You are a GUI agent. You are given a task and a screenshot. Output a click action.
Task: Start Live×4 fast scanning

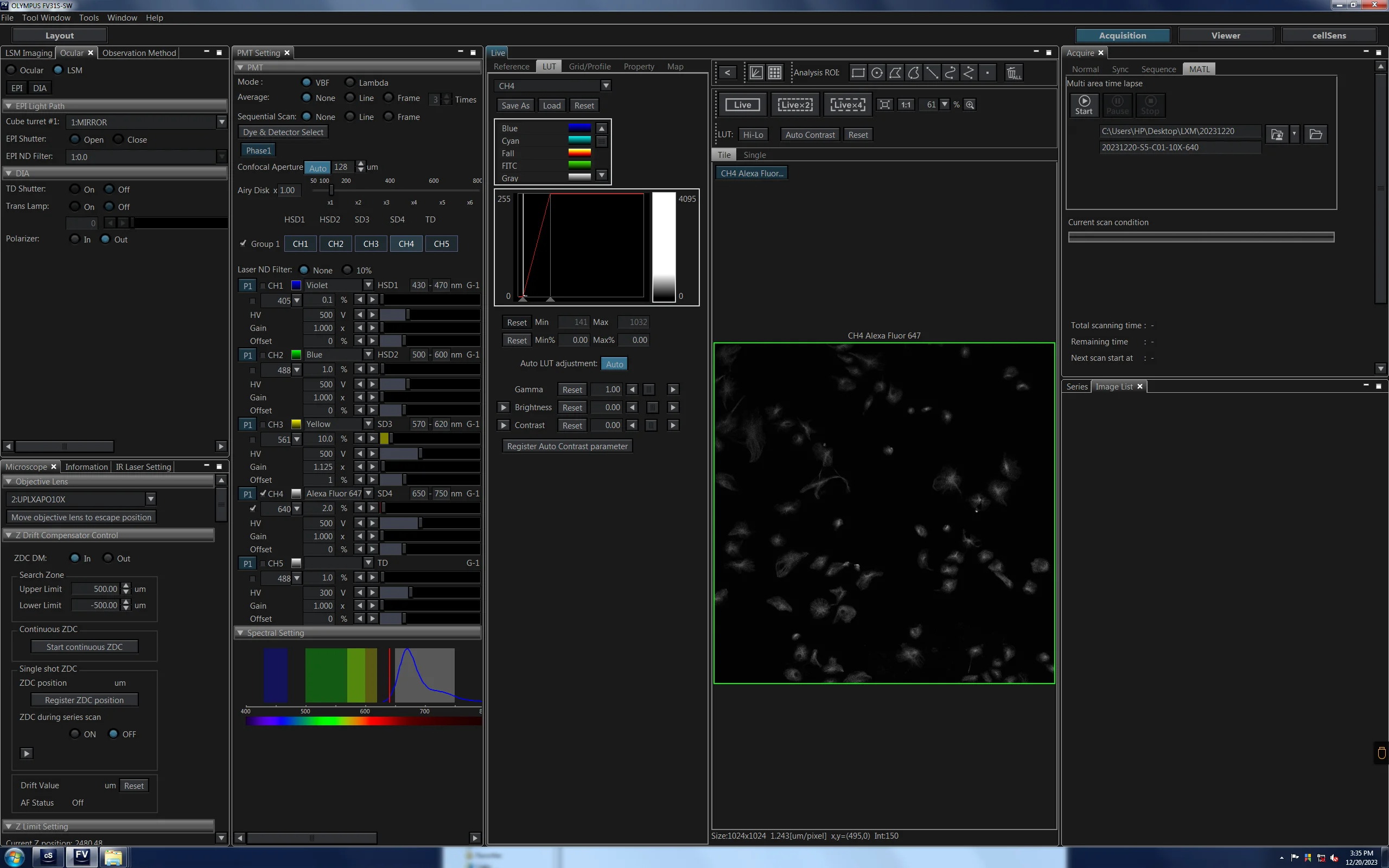point(848,105)
